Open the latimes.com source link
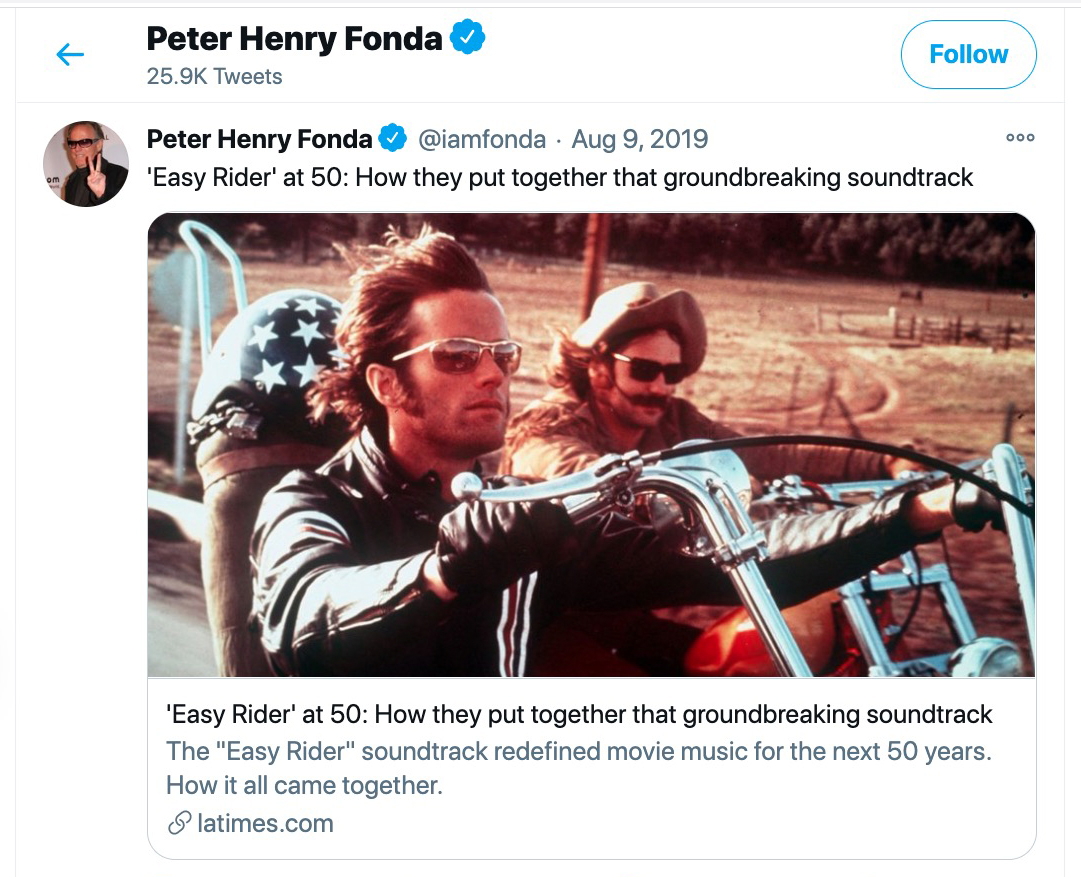 (x=265, y=824)
